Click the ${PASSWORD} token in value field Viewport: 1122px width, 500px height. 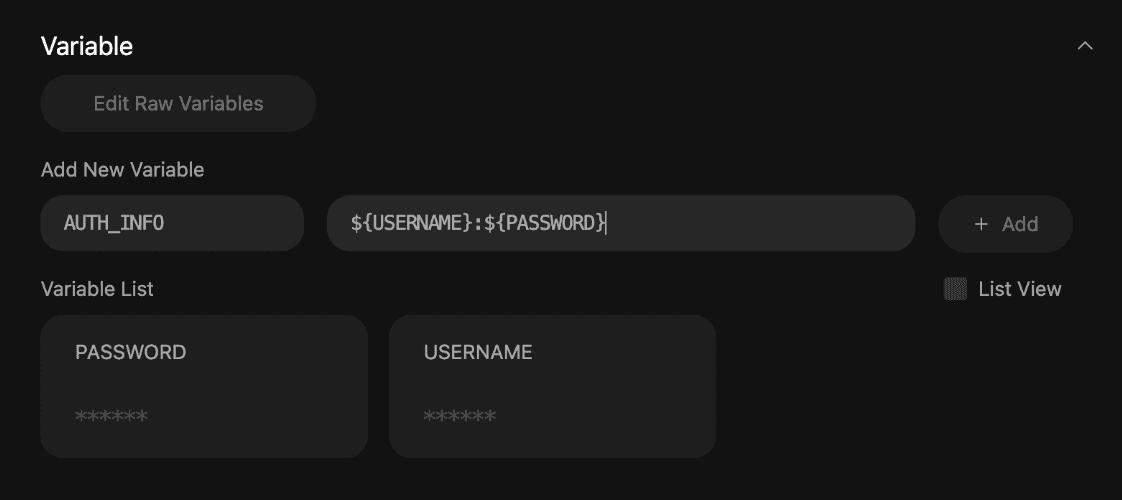tap(545, 223)
